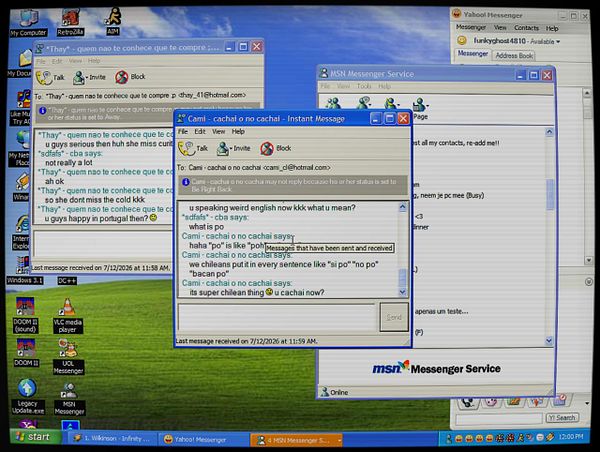Screen dimensions: 600x452
Task: Click Talk icon in Thay chat window
Action: point(44,78)
